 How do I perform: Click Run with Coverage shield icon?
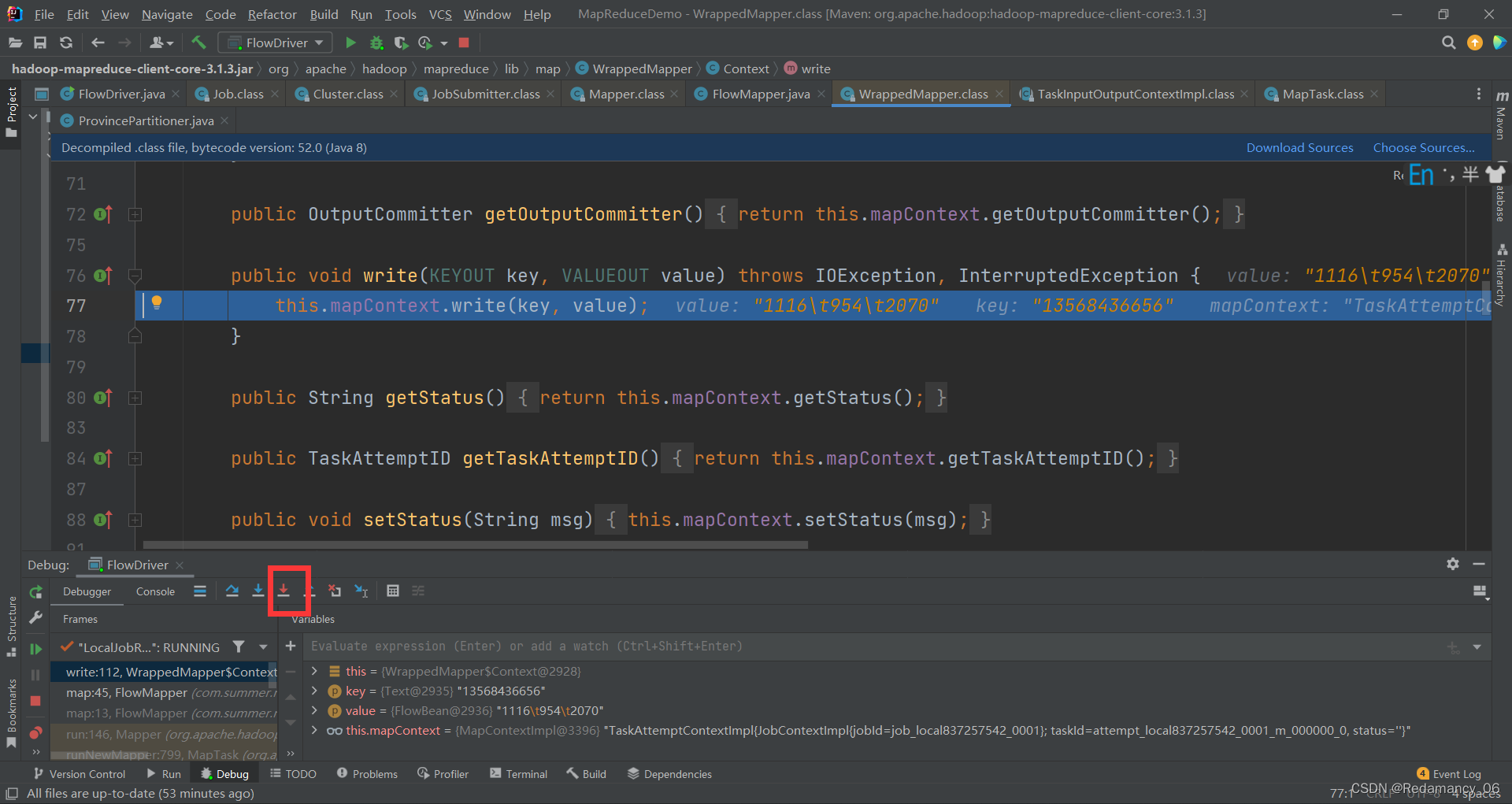(401, 43)
